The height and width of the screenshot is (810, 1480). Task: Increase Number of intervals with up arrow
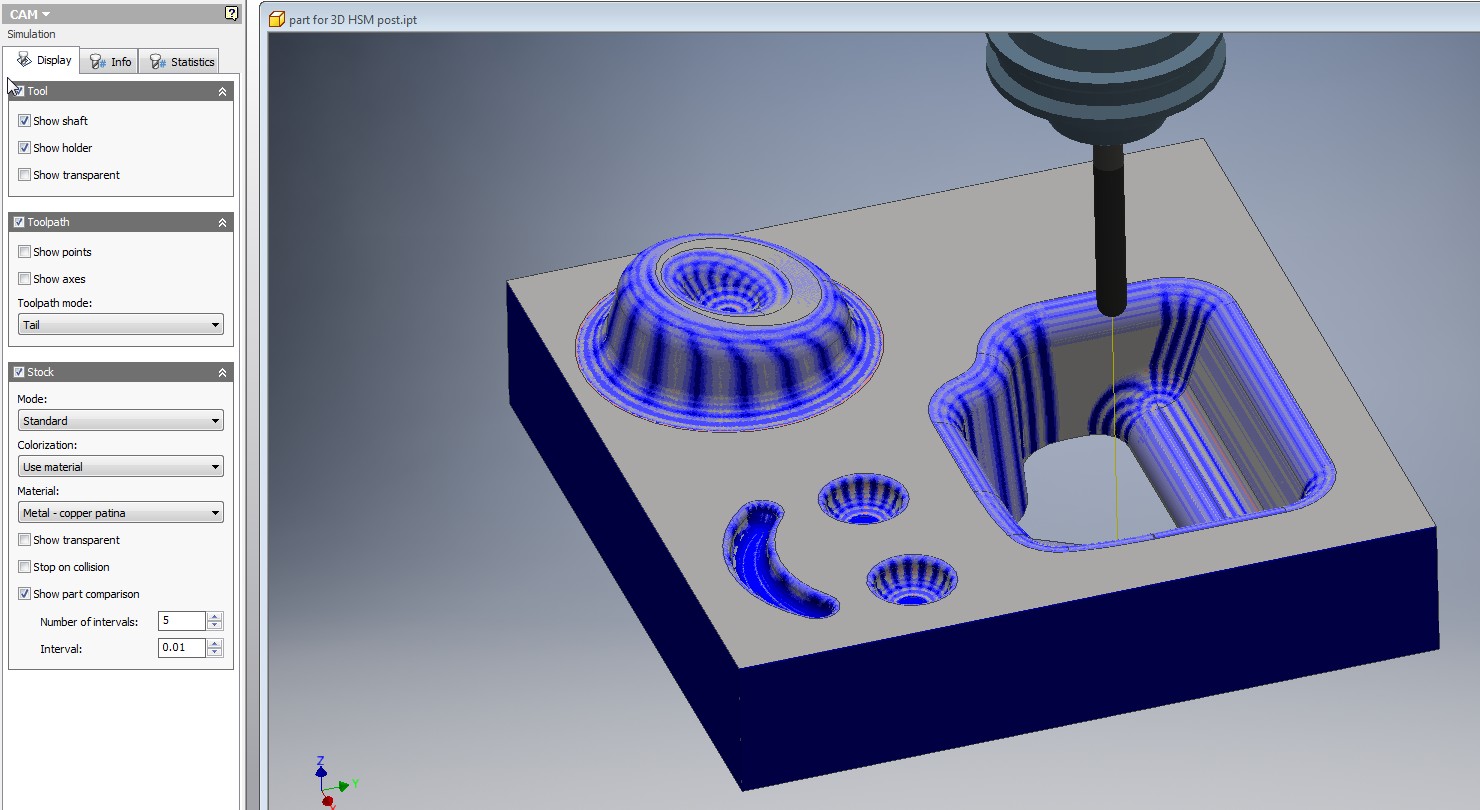[215, 617]
